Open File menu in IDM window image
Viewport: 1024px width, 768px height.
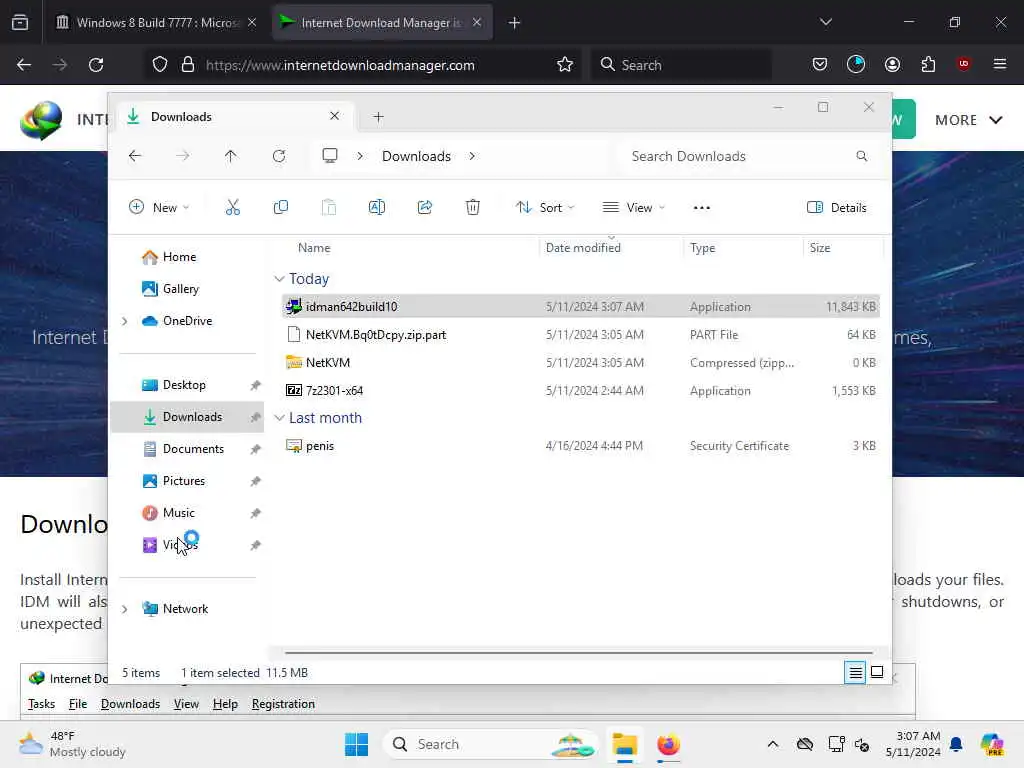78,704
